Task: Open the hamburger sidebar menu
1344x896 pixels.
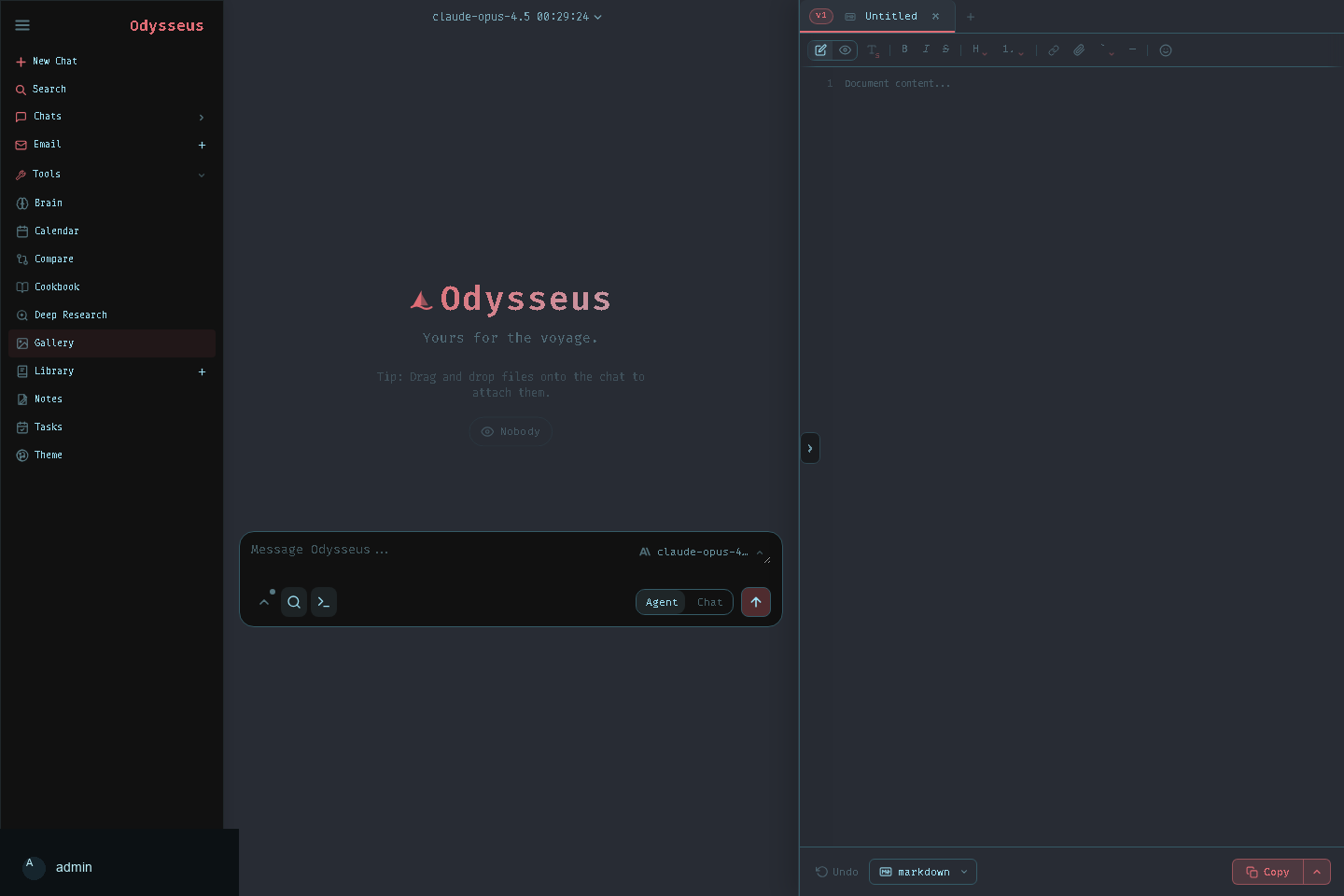Action: (x=22, y=25)
